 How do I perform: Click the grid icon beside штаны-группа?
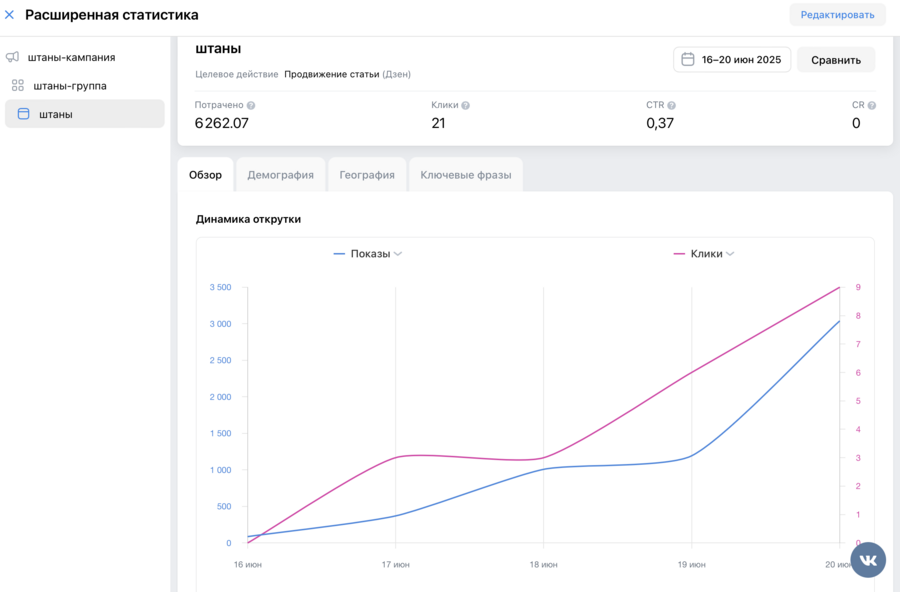tap(18, 86)
